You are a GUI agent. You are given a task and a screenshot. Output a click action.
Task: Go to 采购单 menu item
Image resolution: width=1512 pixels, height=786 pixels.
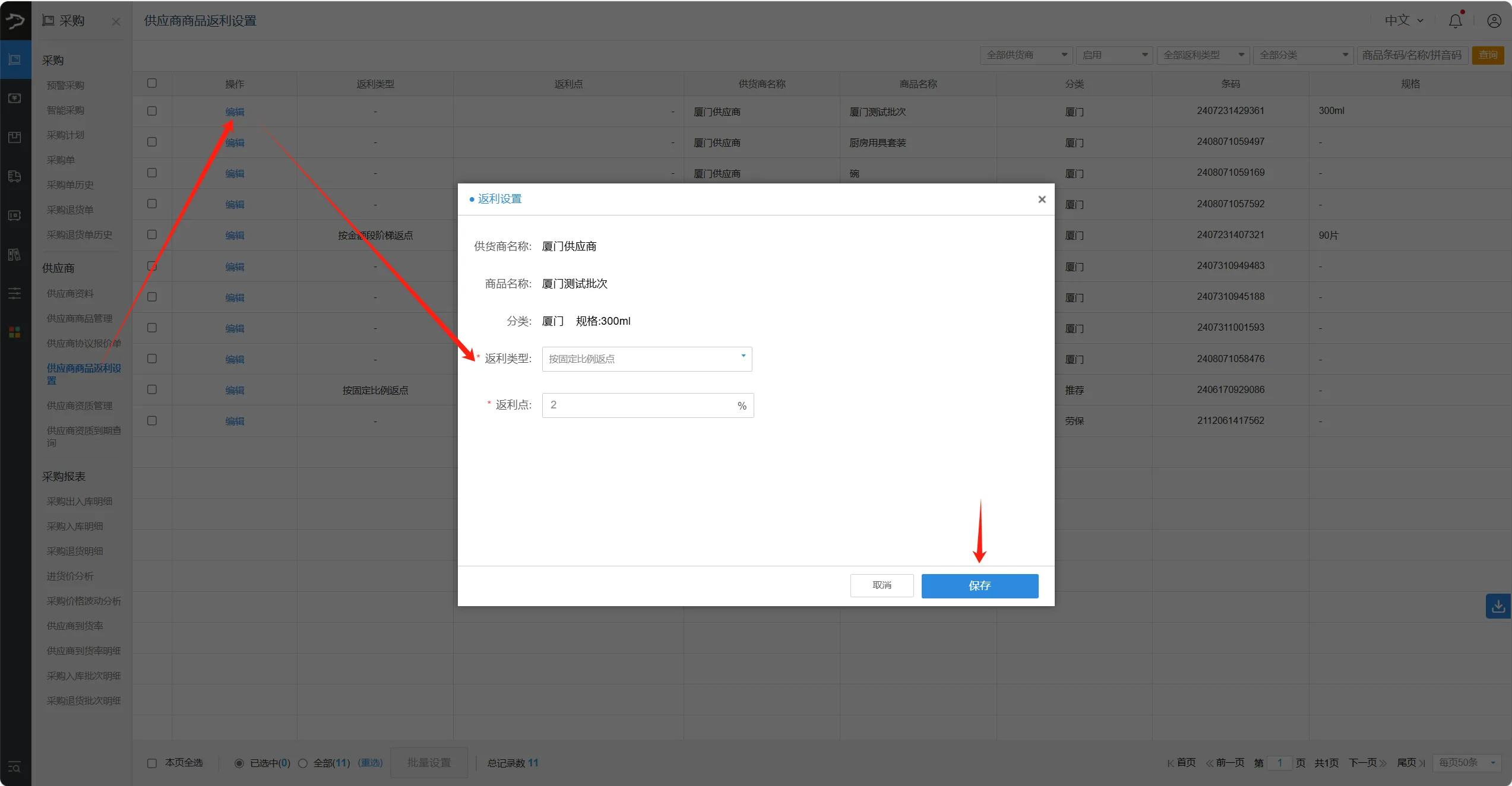61,160
